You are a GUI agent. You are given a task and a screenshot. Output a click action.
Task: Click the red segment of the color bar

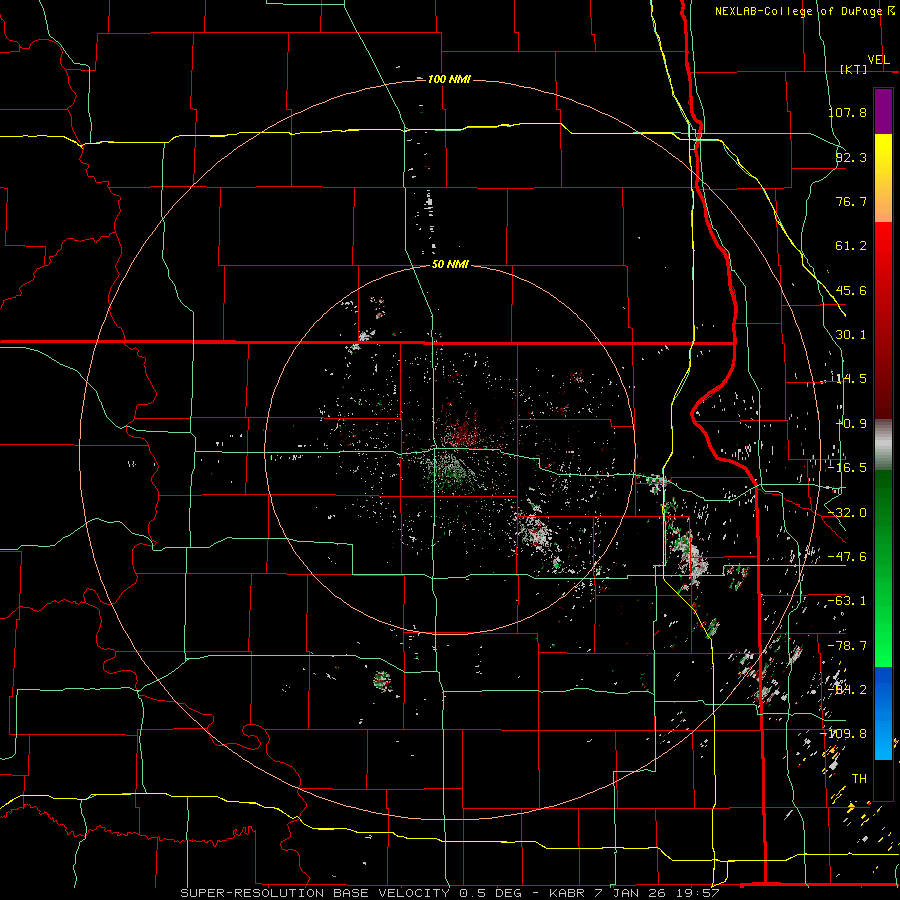[883, 320]
